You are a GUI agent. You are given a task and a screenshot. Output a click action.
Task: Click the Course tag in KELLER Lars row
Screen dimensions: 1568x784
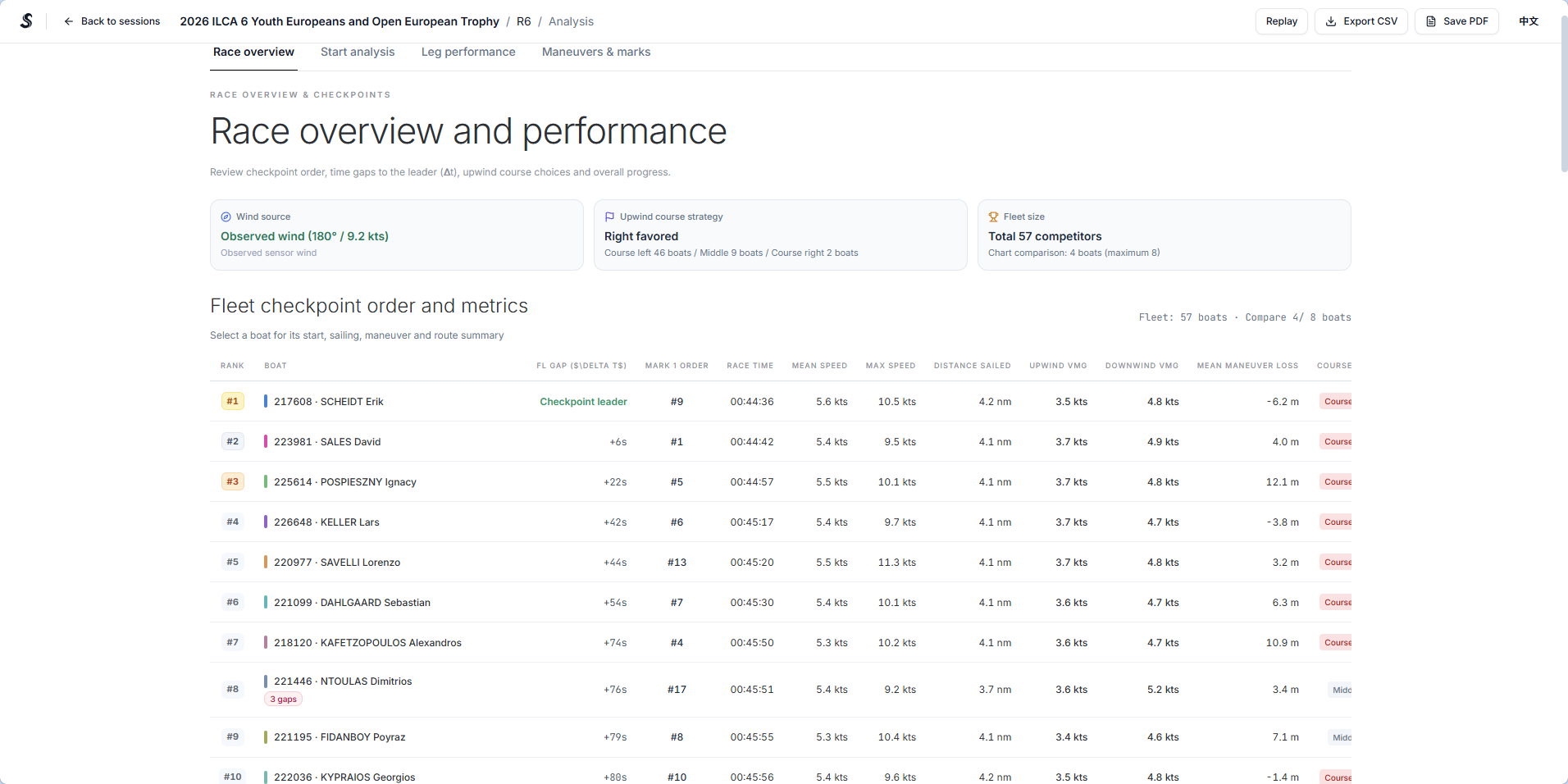pyautogui.click(x=1337, y=522)
